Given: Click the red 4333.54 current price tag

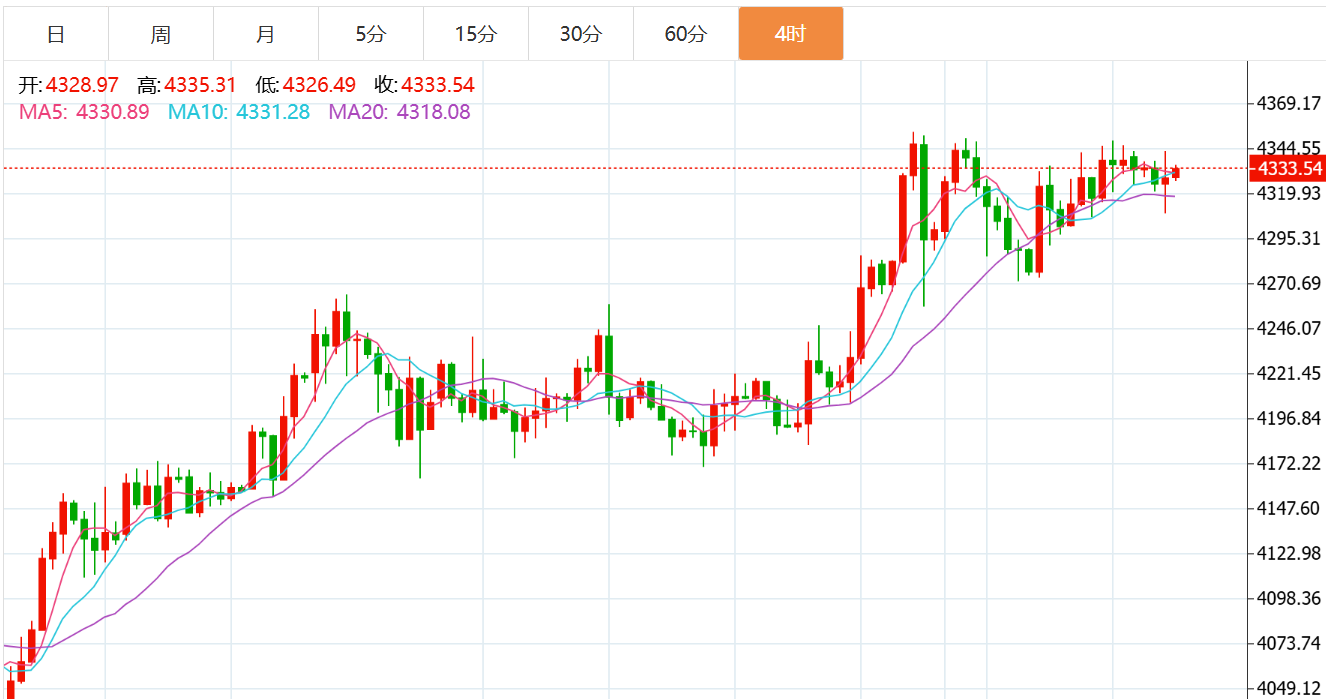Looking at the screenshot, I should click(x=1289, y=168).
